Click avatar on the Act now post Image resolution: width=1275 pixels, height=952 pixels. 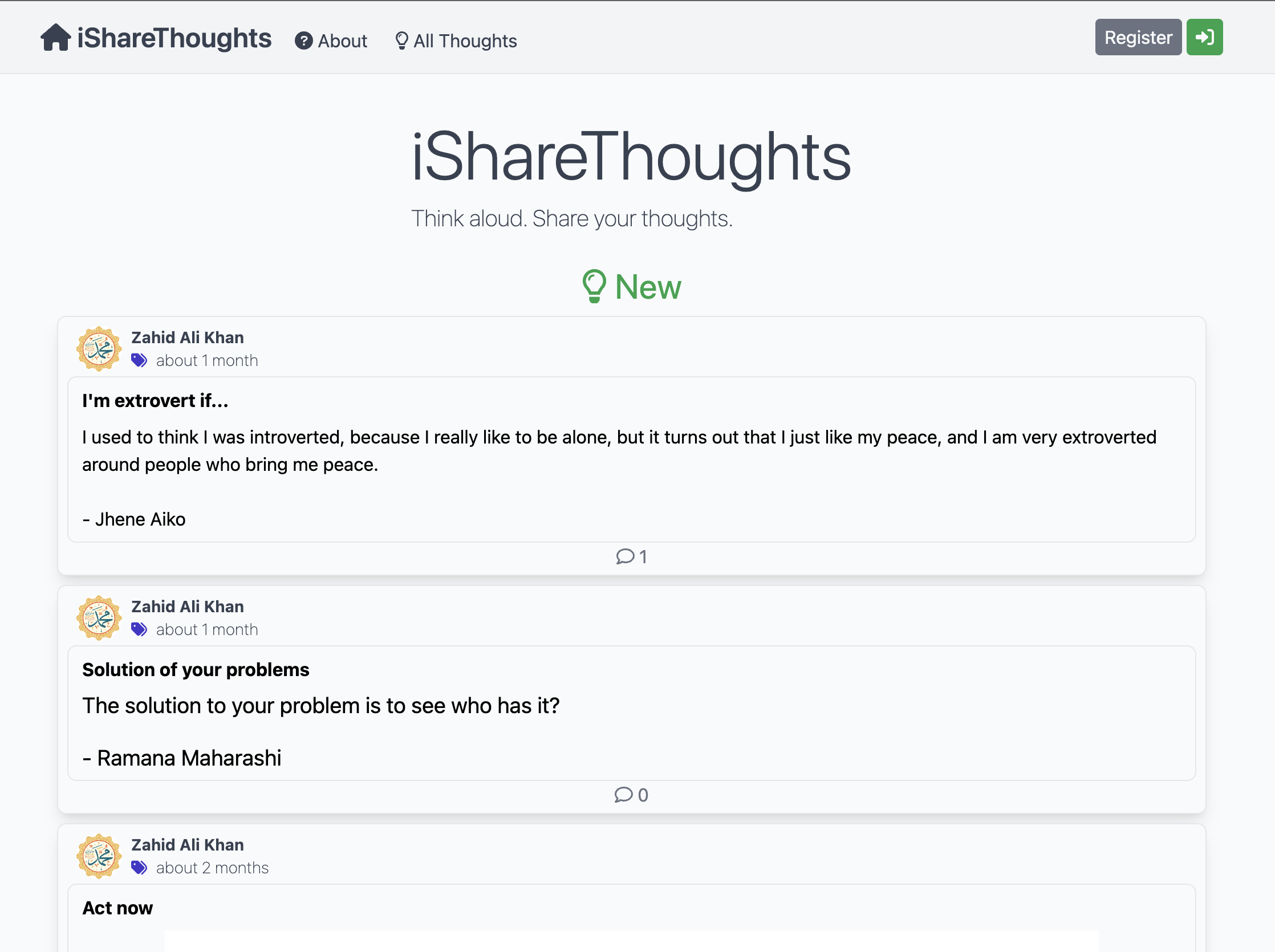pyautogui.click(x=99, y=856)
